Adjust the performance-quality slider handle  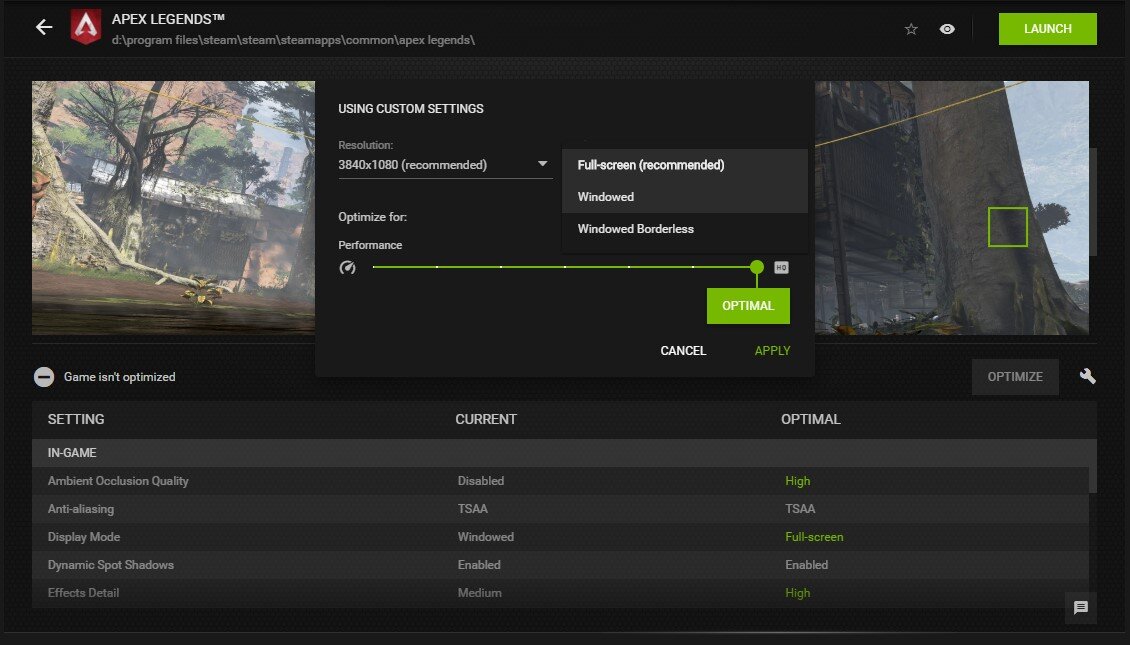[757, 267]
